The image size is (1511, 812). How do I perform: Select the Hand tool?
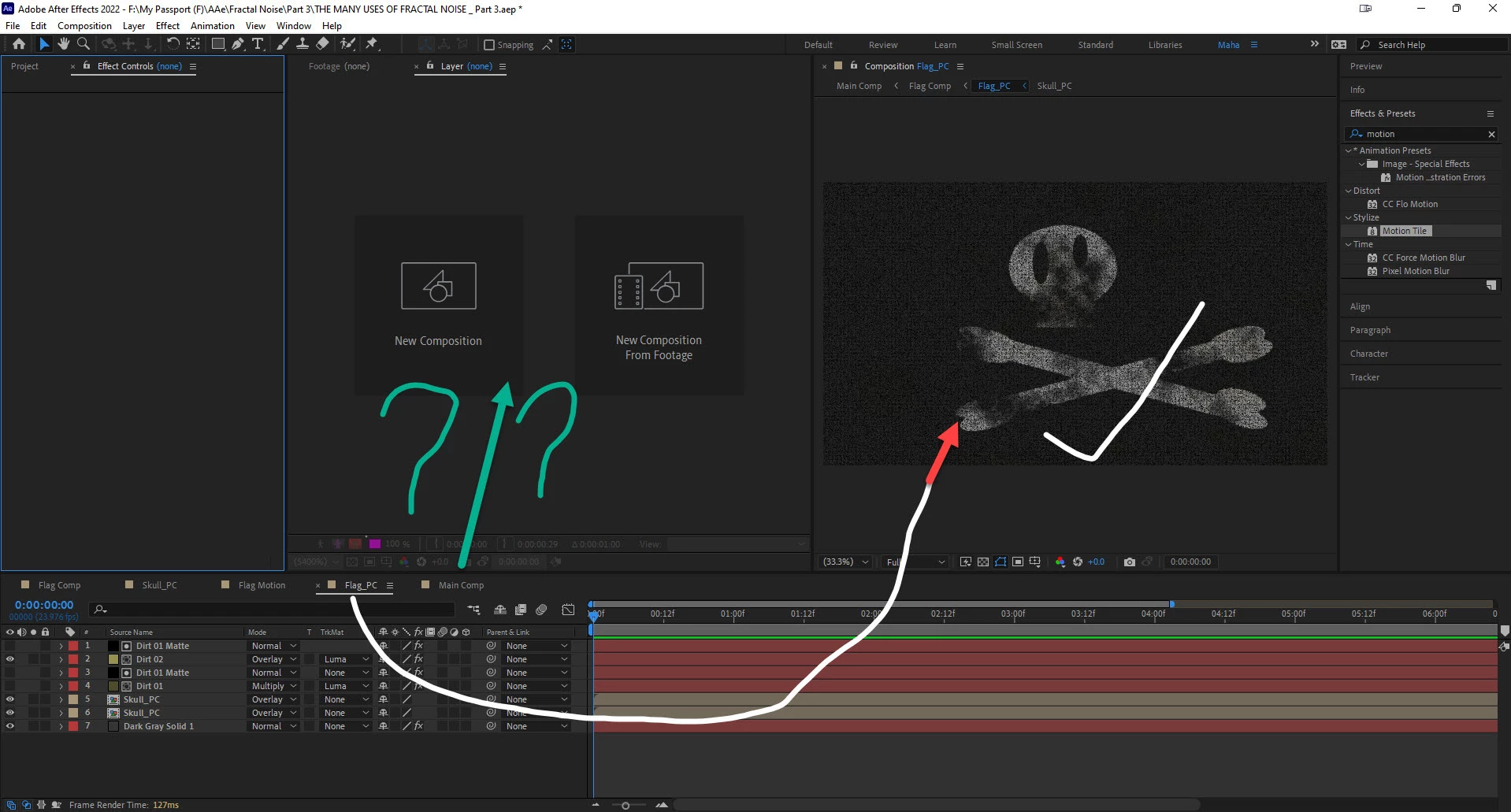click(x=64, y=44)
